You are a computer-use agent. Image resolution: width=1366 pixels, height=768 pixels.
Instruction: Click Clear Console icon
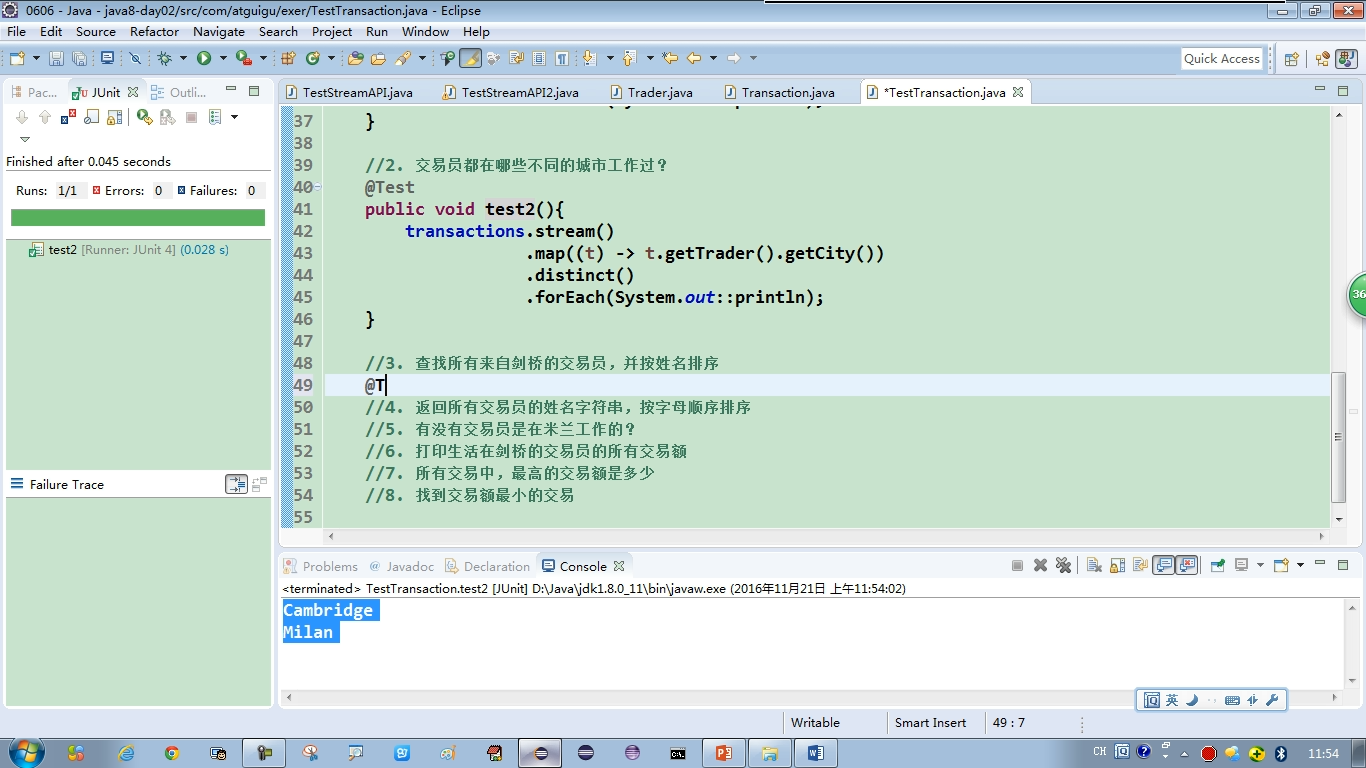click(1094, 566)
